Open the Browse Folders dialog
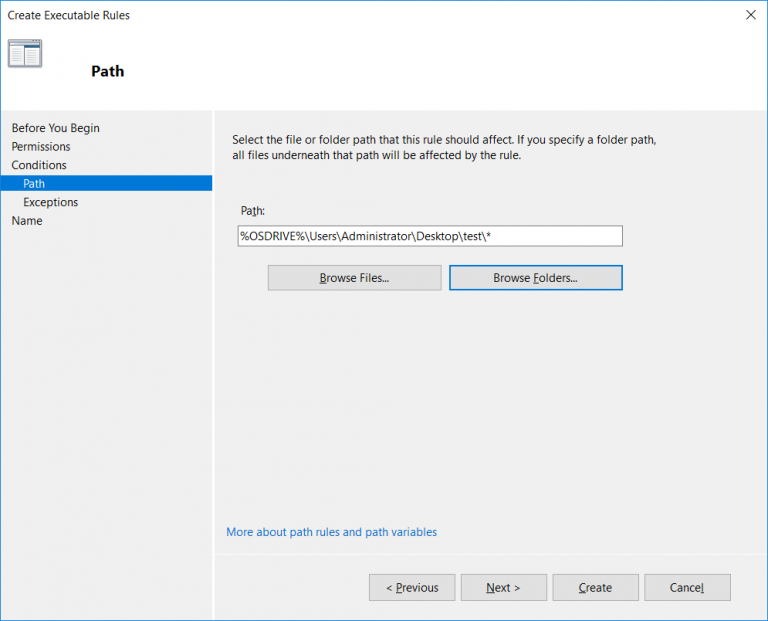 (535, 278)
